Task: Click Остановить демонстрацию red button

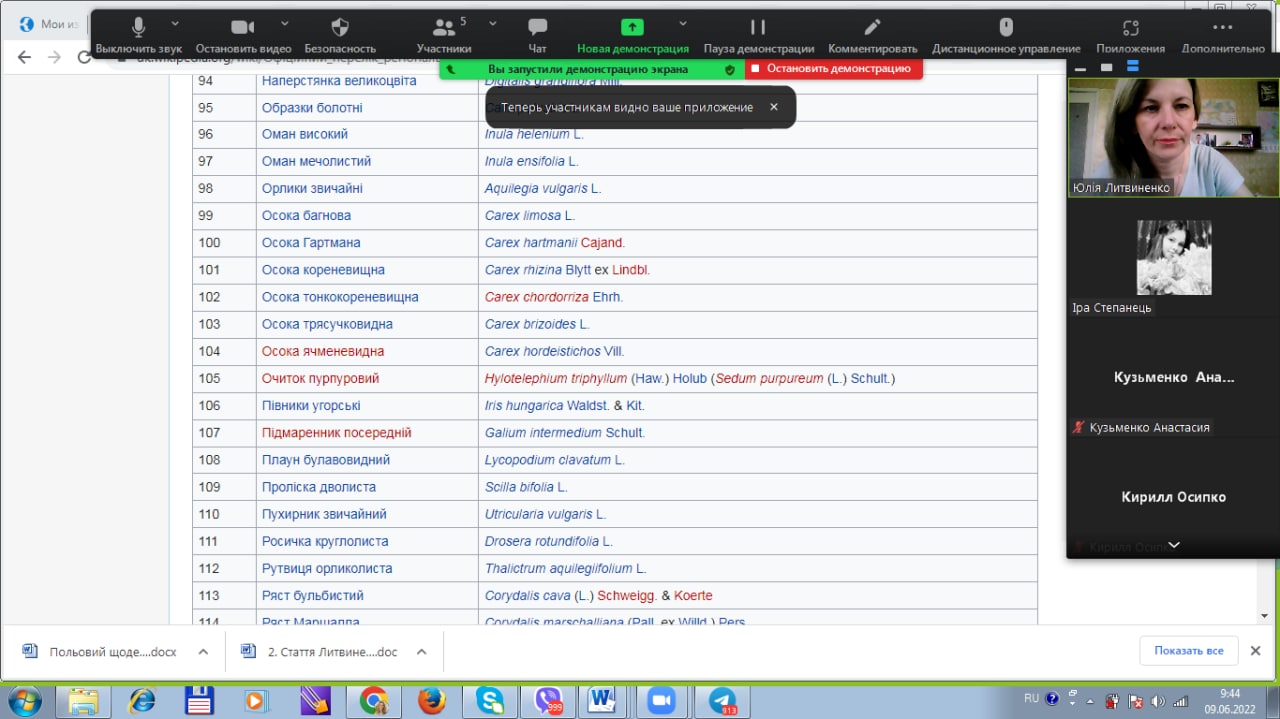Action: (x=833, y=69)
